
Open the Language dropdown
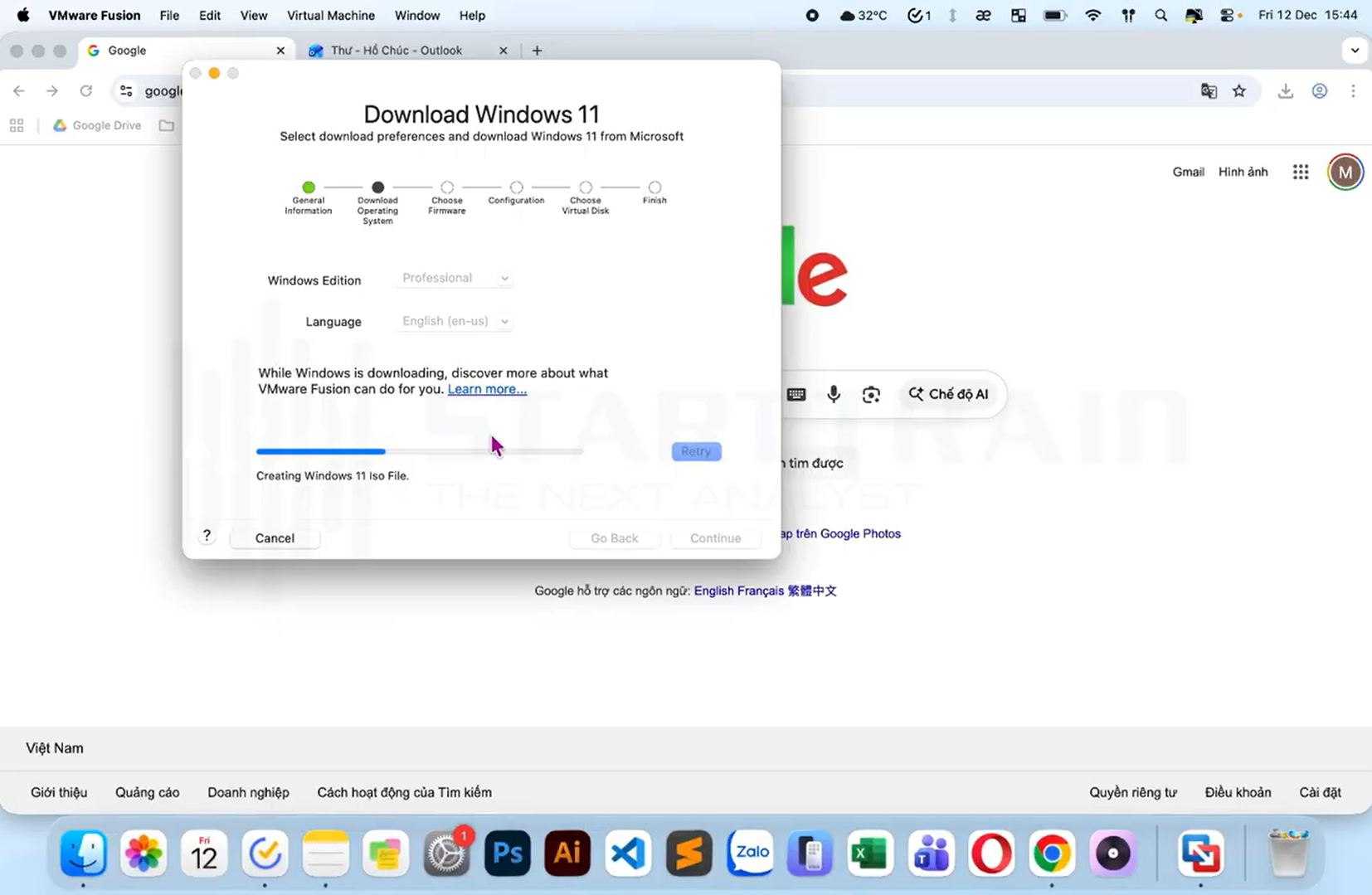[x=455, y=321]
